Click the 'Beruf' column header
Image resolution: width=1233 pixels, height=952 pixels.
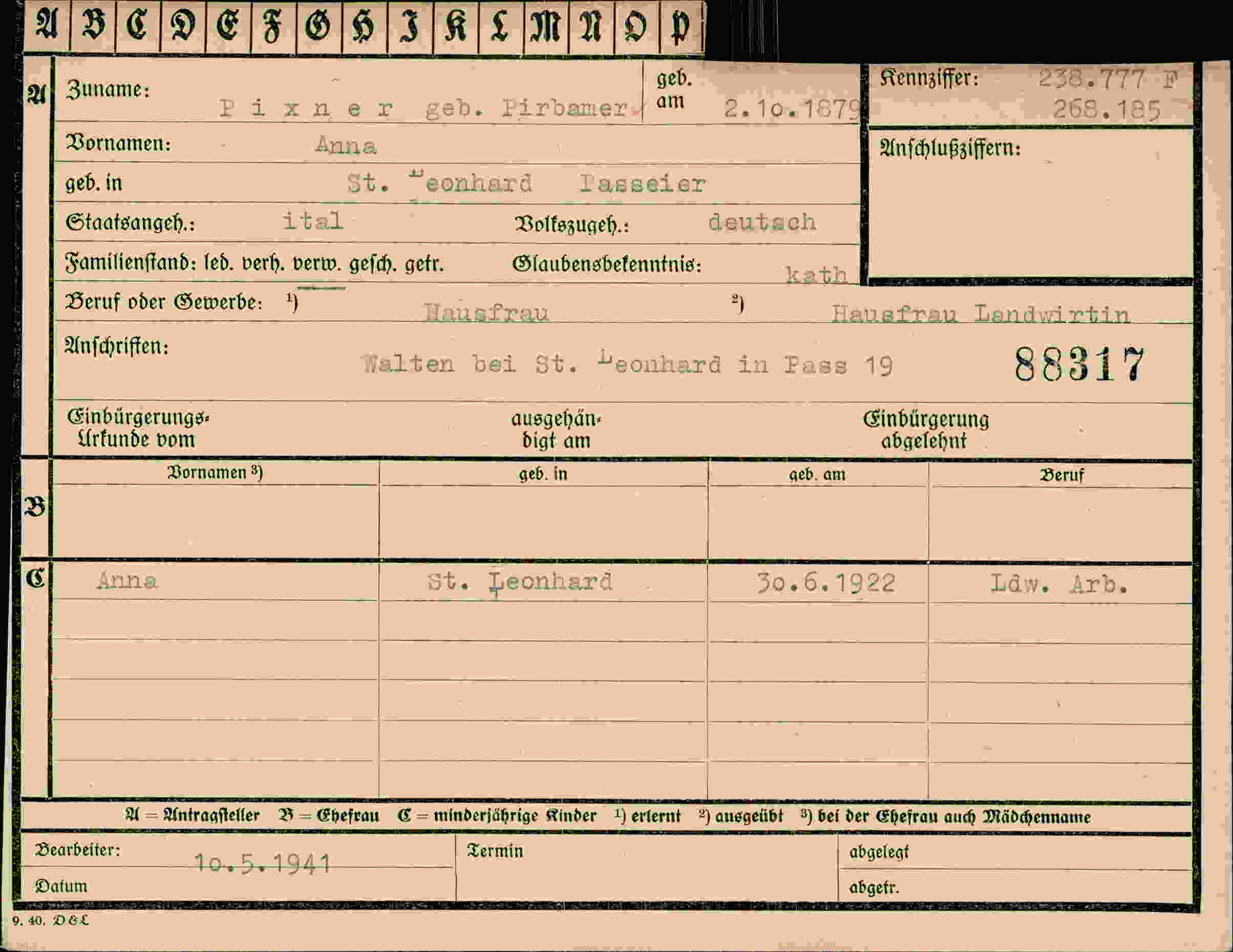tap(1062, 475)
